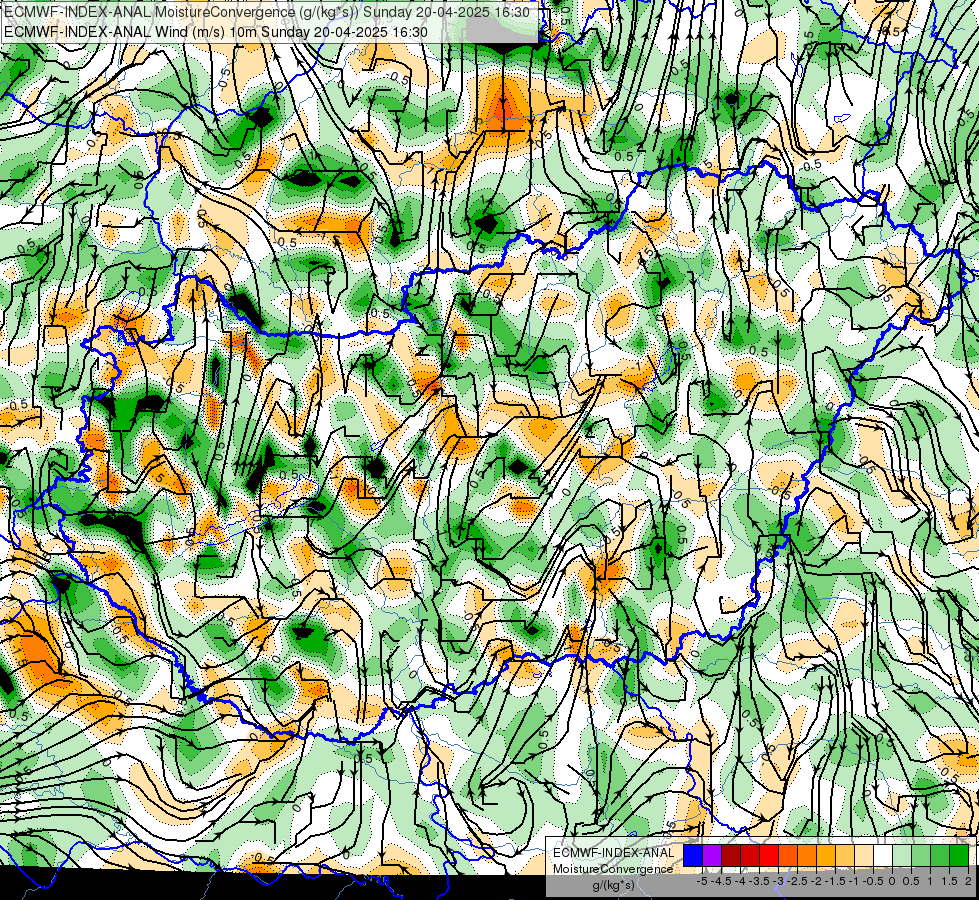Select dark maroon swatch between -4 and -3.5
The height and width of the screenshot is (900, 979).
click(x=731, y=855)
